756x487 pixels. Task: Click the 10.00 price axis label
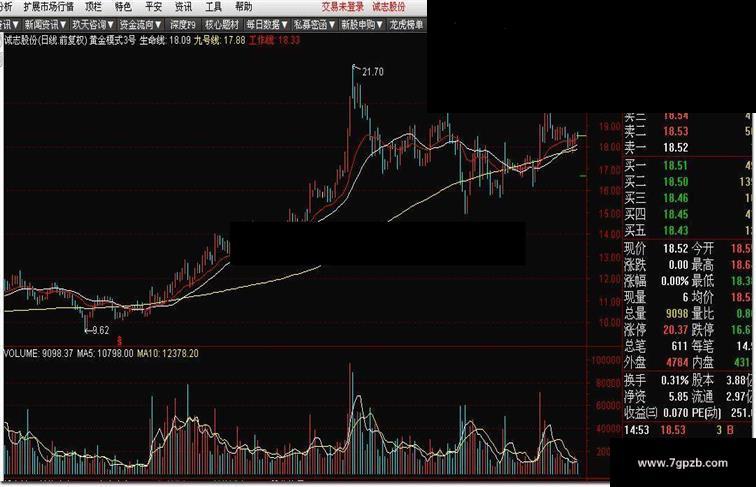(609, 322)
